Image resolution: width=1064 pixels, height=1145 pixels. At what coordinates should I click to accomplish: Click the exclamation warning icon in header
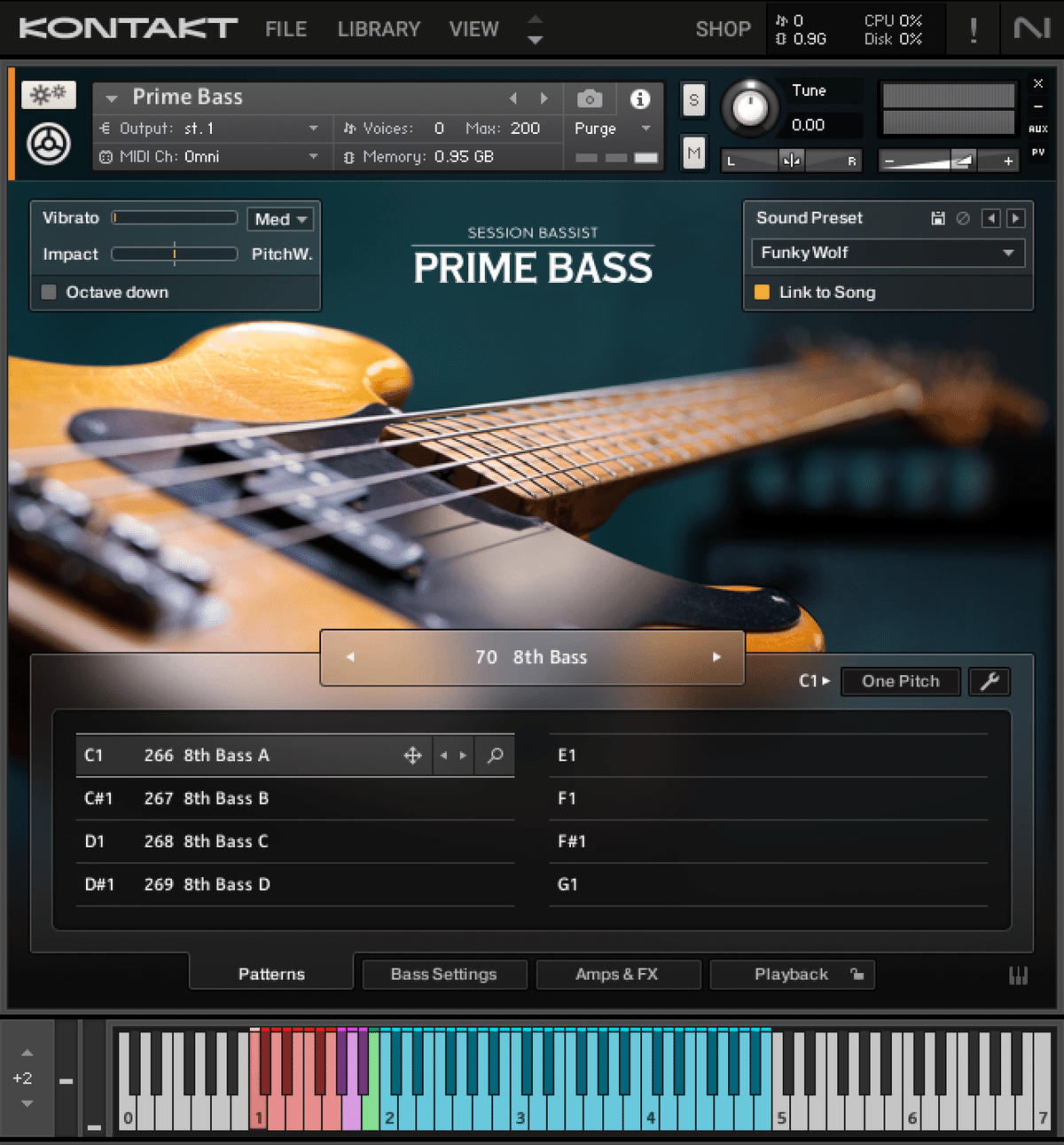pyautogui.click(x=974, y=30)
